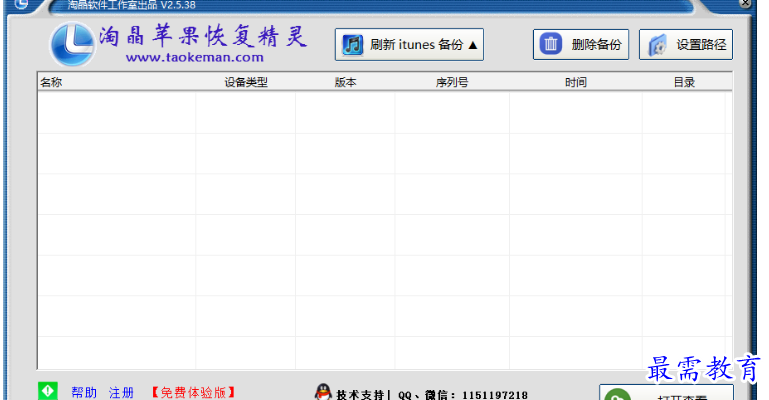Image resolution: width=769 pixels, height=400 pixels.
Task: Click the trash can delete icon
Action: 551,44
